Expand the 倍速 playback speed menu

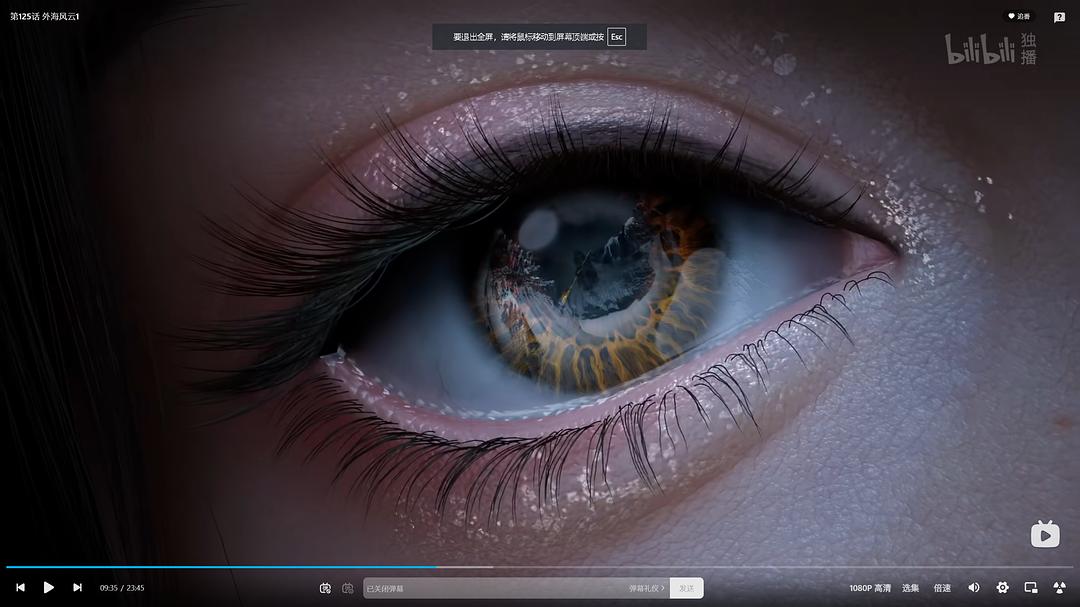tap(942, 588)
